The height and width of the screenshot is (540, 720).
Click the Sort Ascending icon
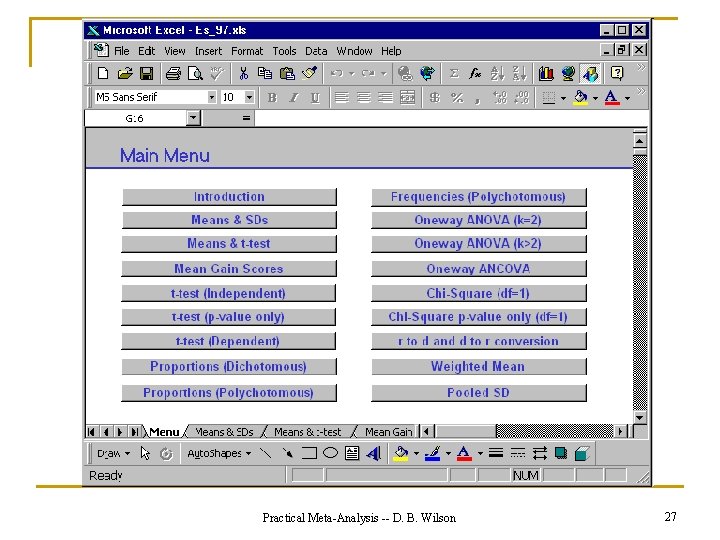click(498, 73)
